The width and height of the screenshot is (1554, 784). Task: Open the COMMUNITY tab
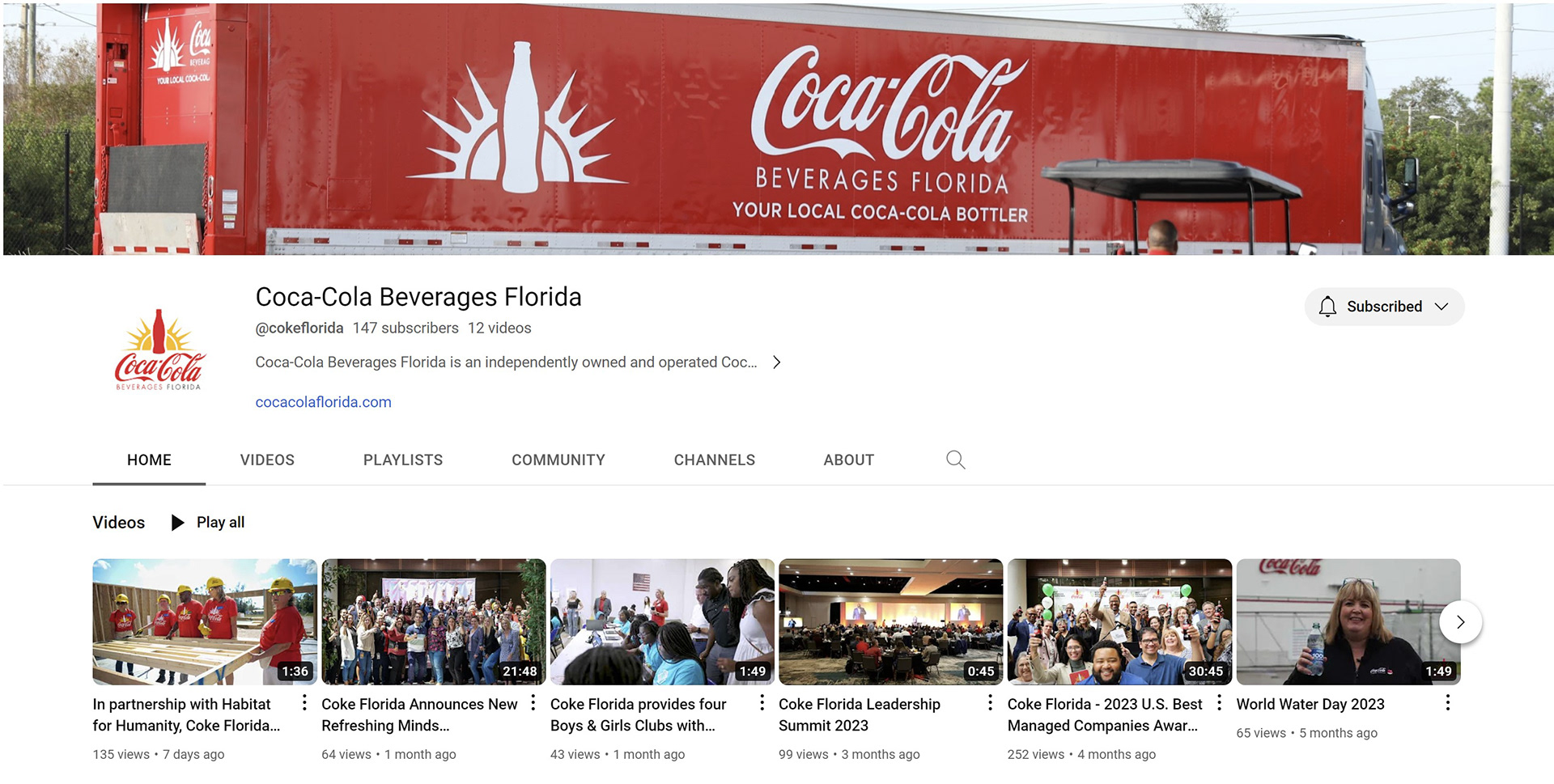(558, 460)
